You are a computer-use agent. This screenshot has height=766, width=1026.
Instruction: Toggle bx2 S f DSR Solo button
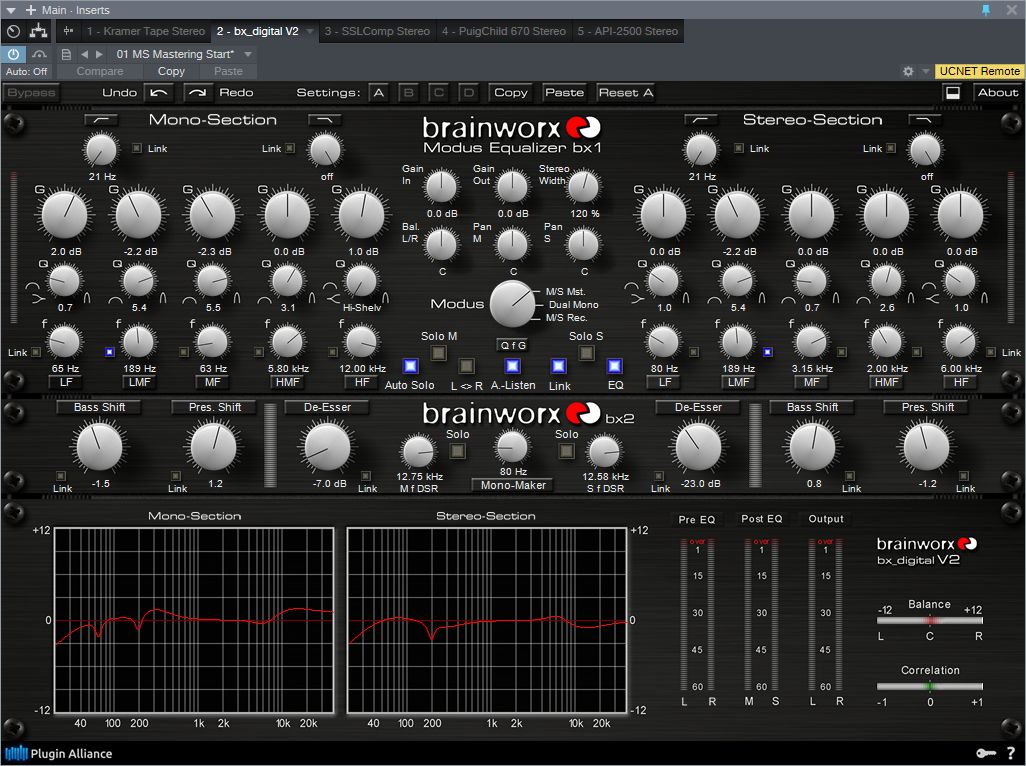[567, 451]
